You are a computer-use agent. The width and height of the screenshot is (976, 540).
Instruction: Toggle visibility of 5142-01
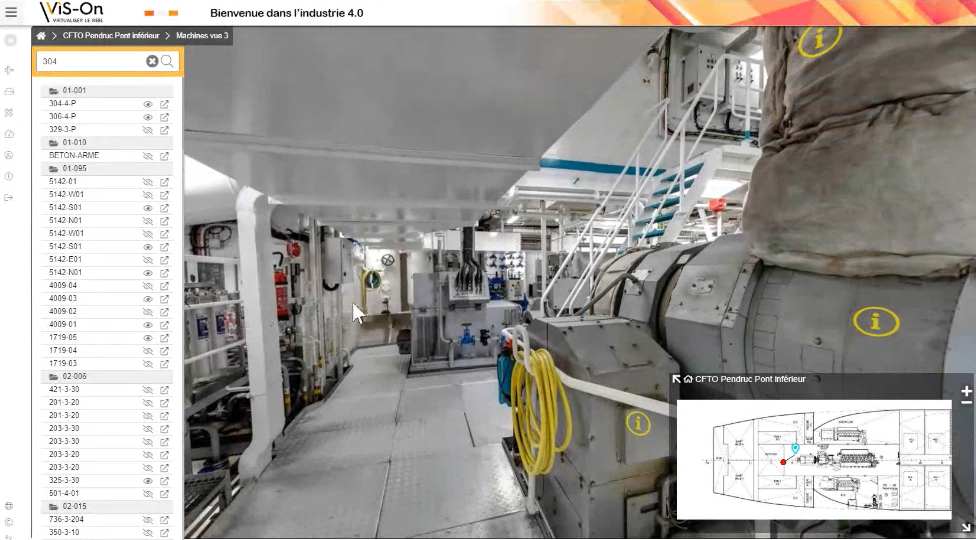tap(148, 182)
